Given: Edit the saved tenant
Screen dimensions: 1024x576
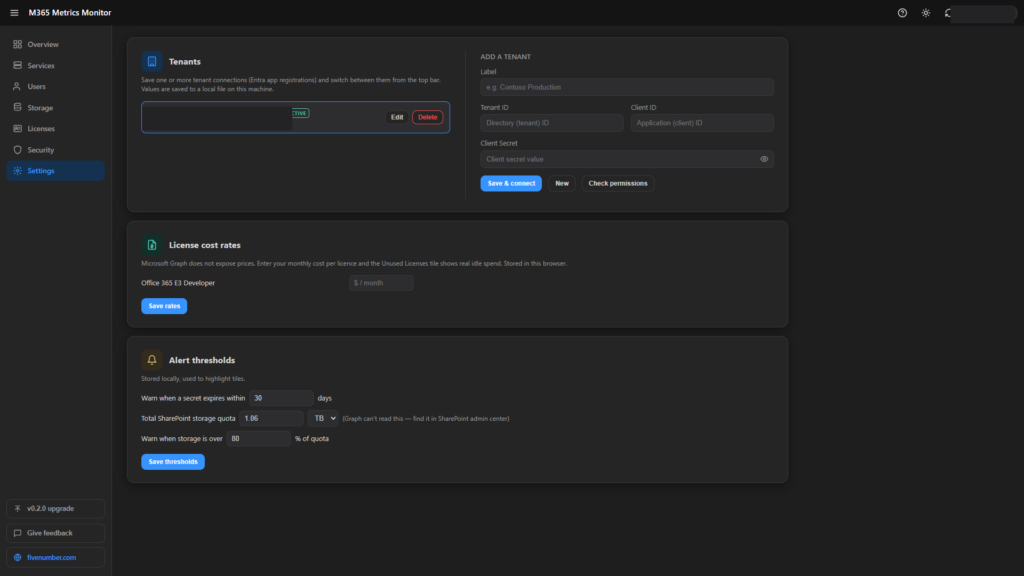Looking at the screenshot, I should (396, 118).
